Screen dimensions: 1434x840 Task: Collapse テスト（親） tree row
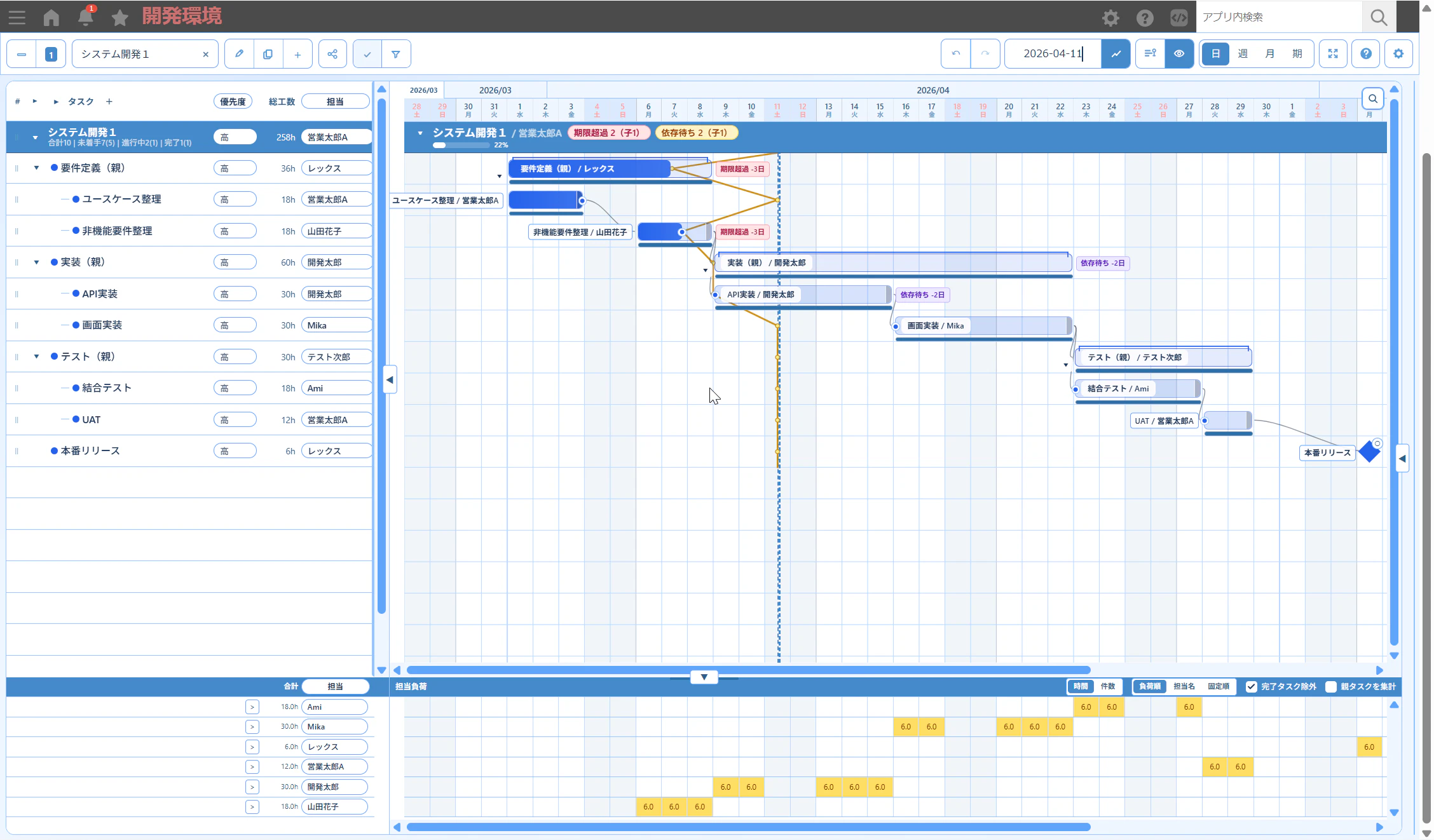[36, 356]
